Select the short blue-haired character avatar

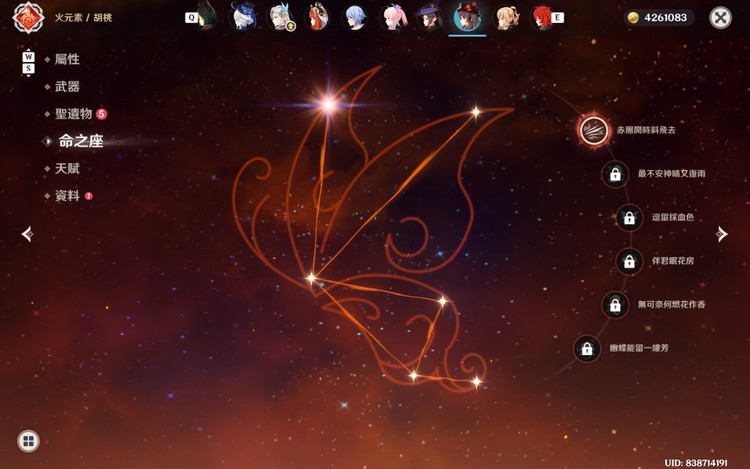coord(354,17)
